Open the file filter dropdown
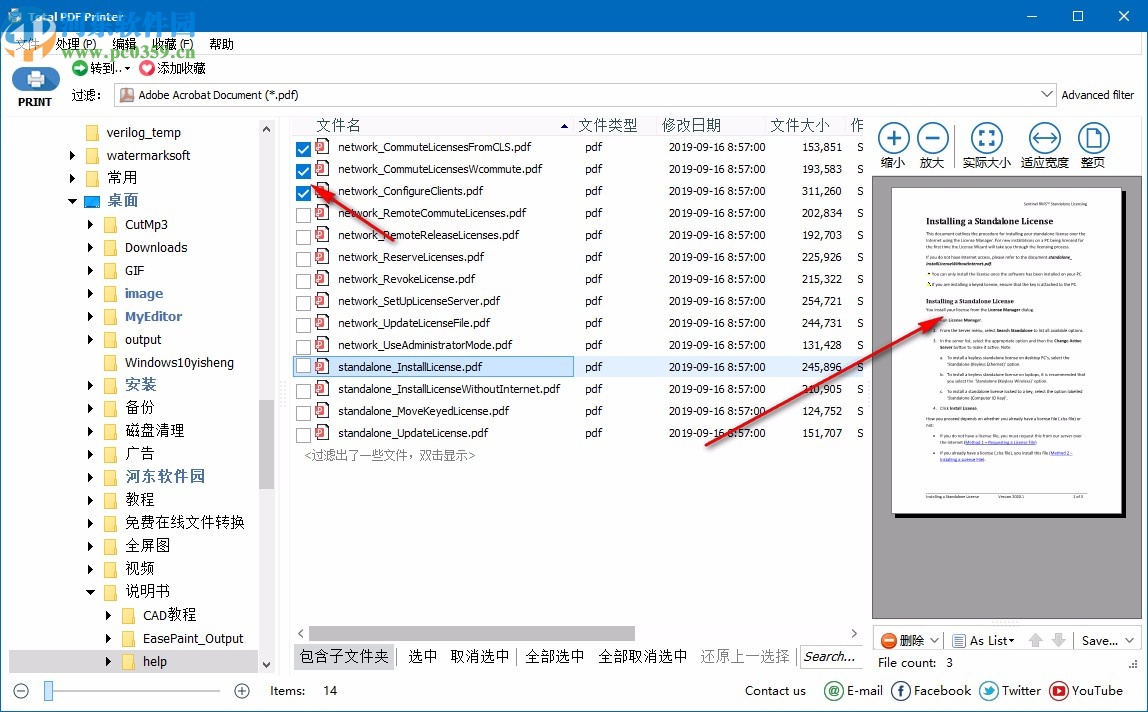The image size is (1148, 712). [x=1047, y=94]
